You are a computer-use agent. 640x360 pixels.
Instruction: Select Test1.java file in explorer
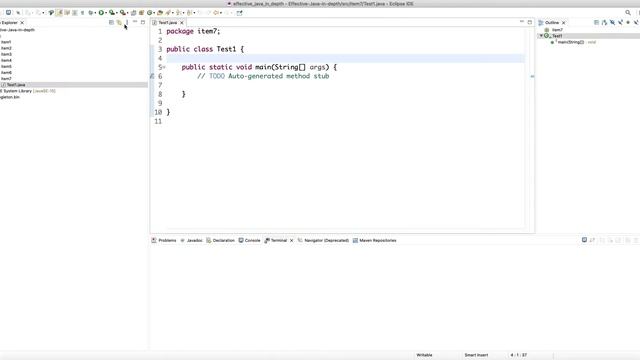(16, 84)
